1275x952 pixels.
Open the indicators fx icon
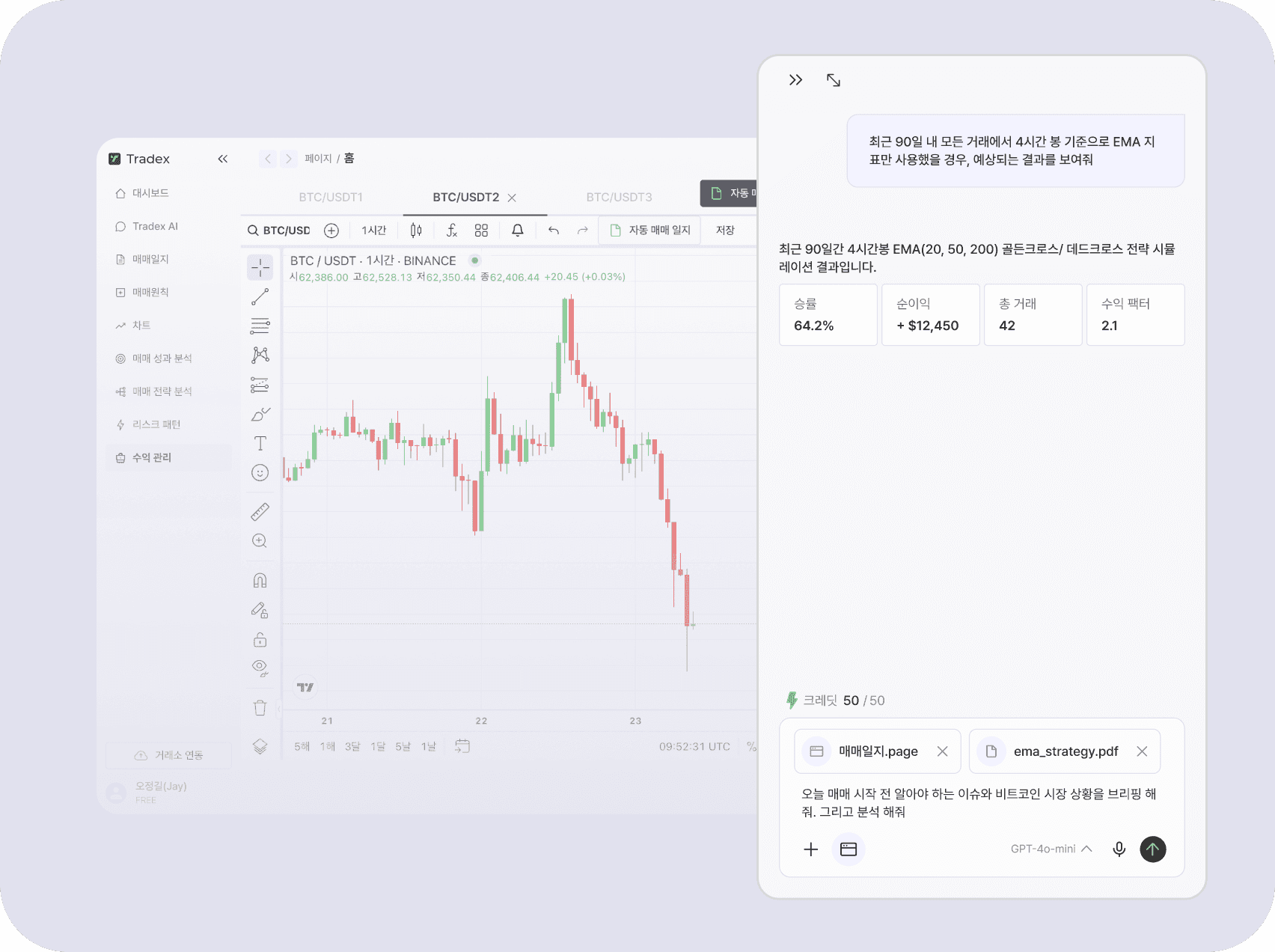[x=451, y=230]
